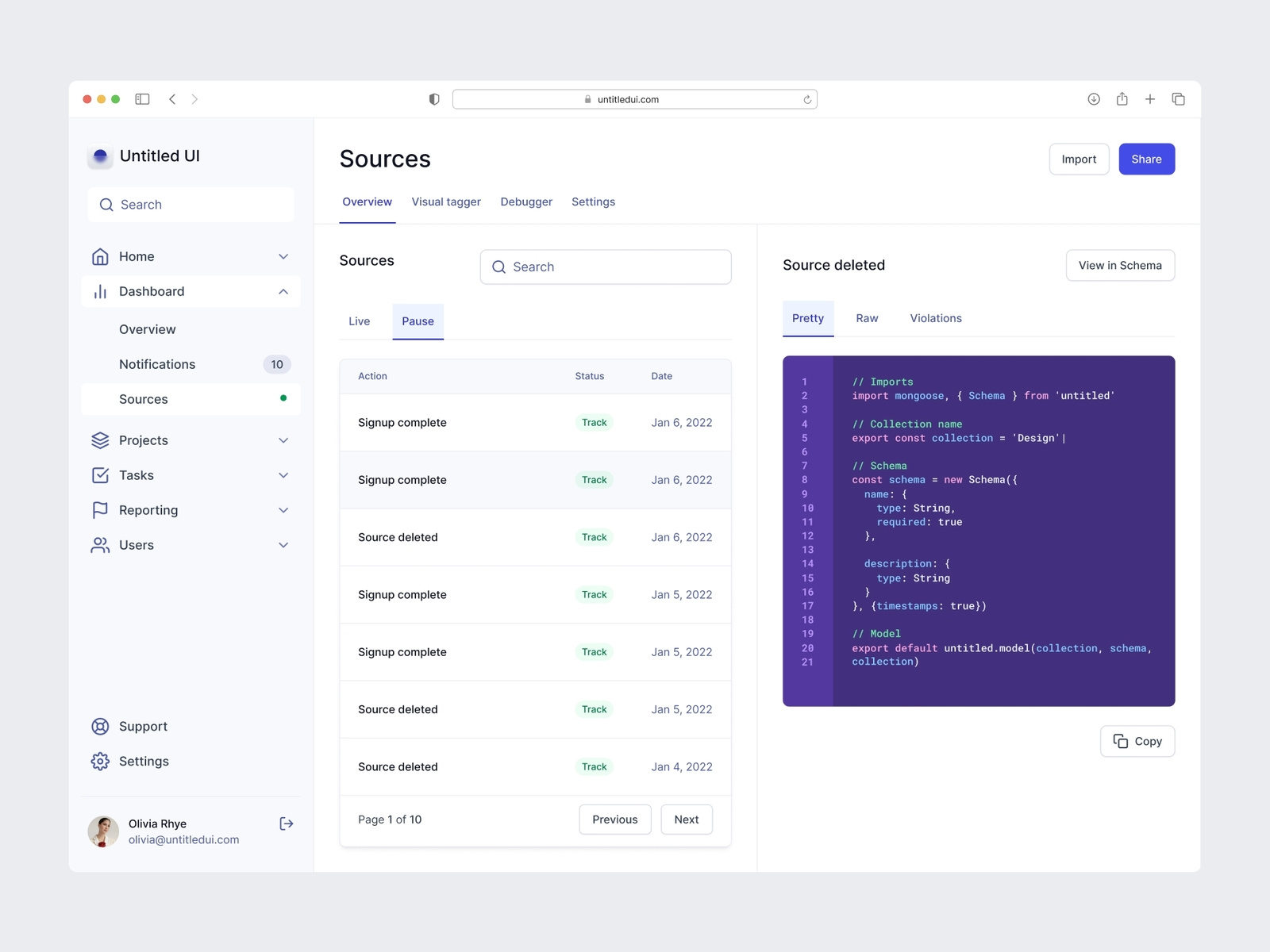Image resolution: width=1270 pixels, height=952 pixels.
Task: Collapse the Dashboard section
Action: point(283,291)
